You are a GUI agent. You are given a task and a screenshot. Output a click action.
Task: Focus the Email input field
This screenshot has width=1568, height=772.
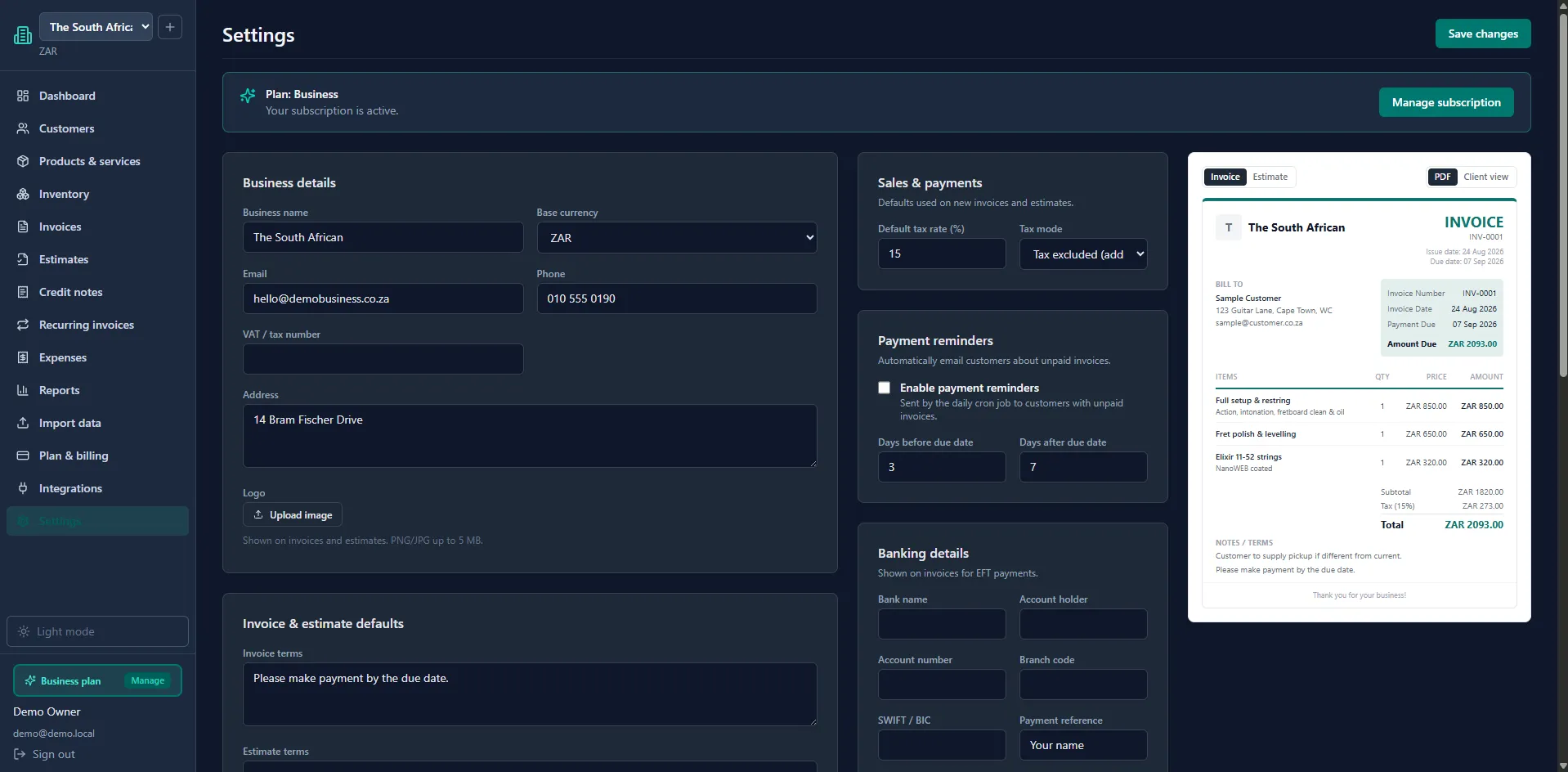[x=383, y=298]
